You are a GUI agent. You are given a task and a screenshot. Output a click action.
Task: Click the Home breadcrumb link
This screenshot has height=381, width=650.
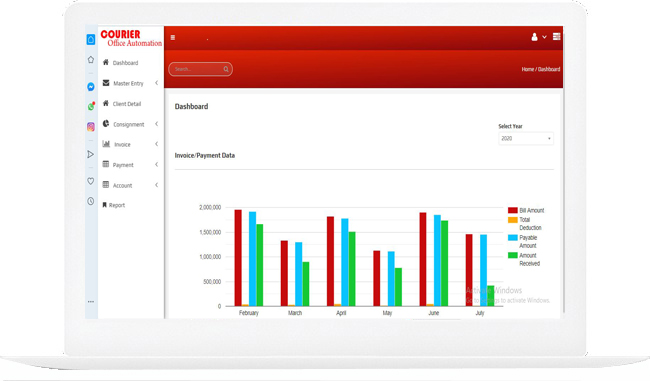click(527, 69)
